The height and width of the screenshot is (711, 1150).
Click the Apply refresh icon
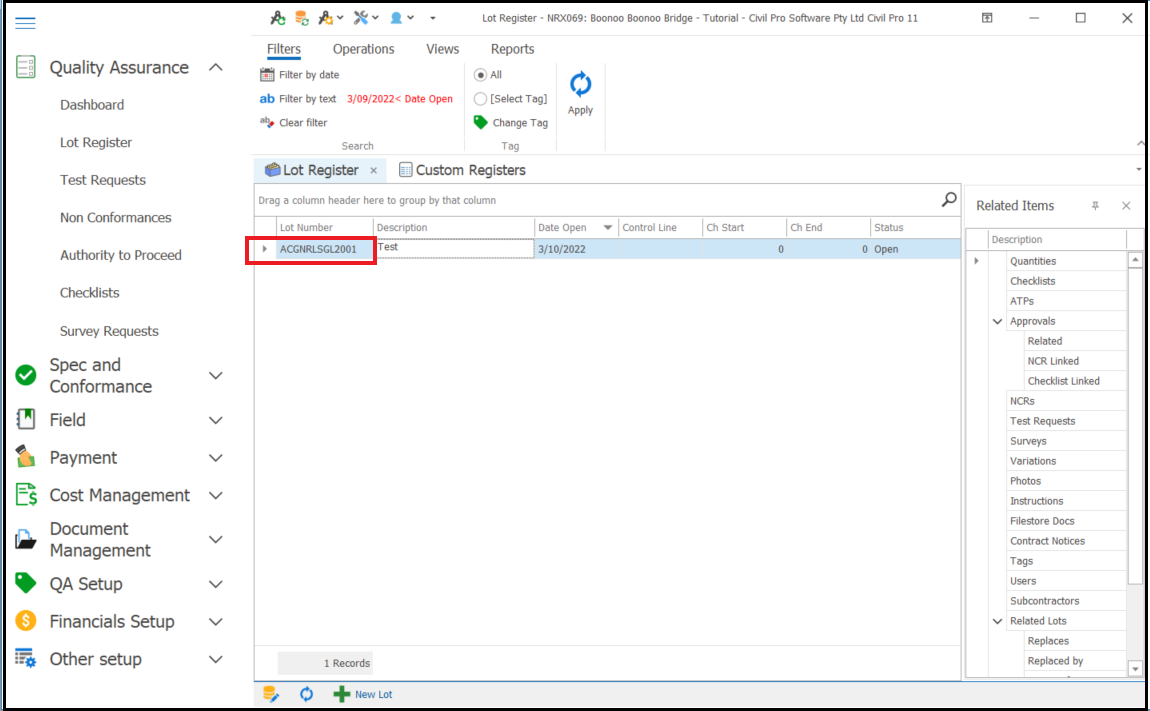tap(580, 85)
